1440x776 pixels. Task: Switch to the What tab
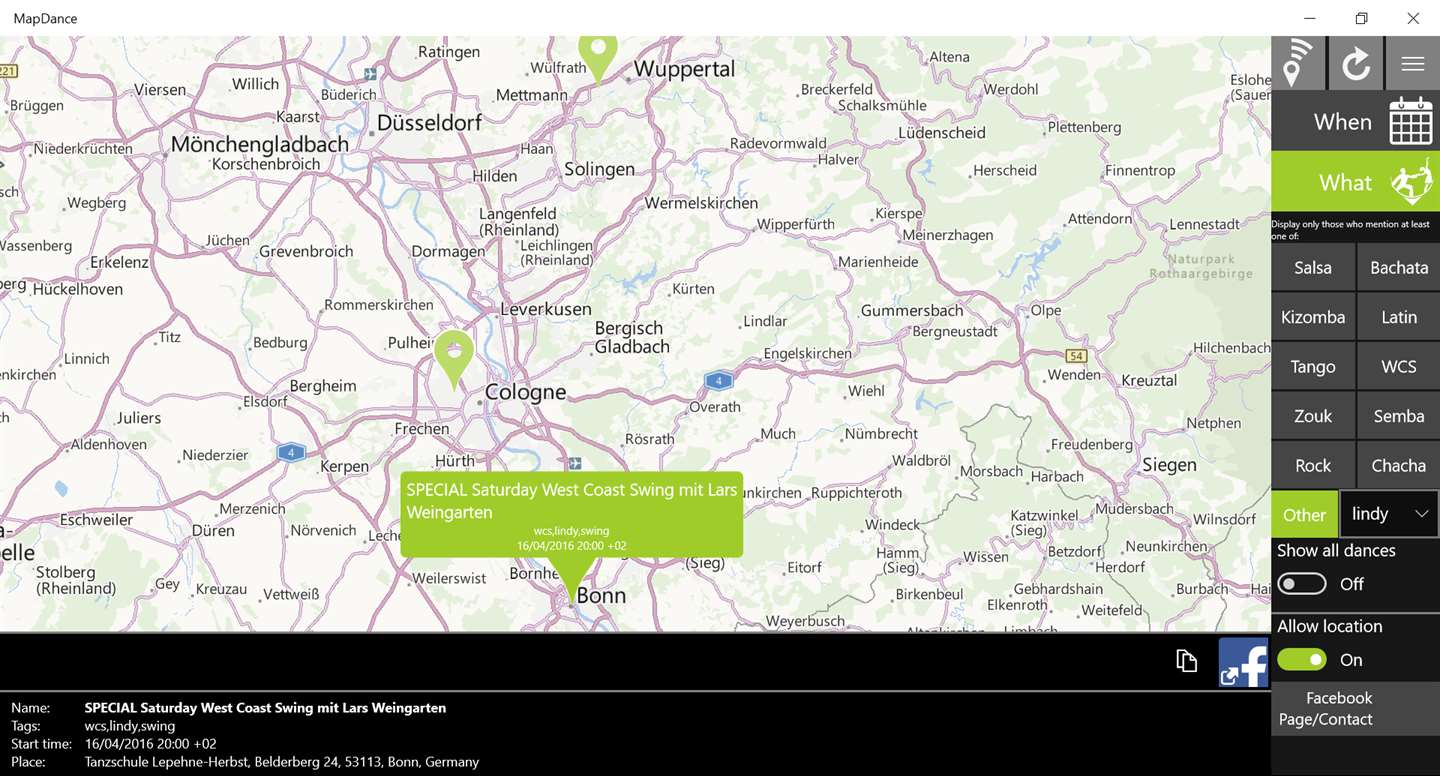point(1356,182)
